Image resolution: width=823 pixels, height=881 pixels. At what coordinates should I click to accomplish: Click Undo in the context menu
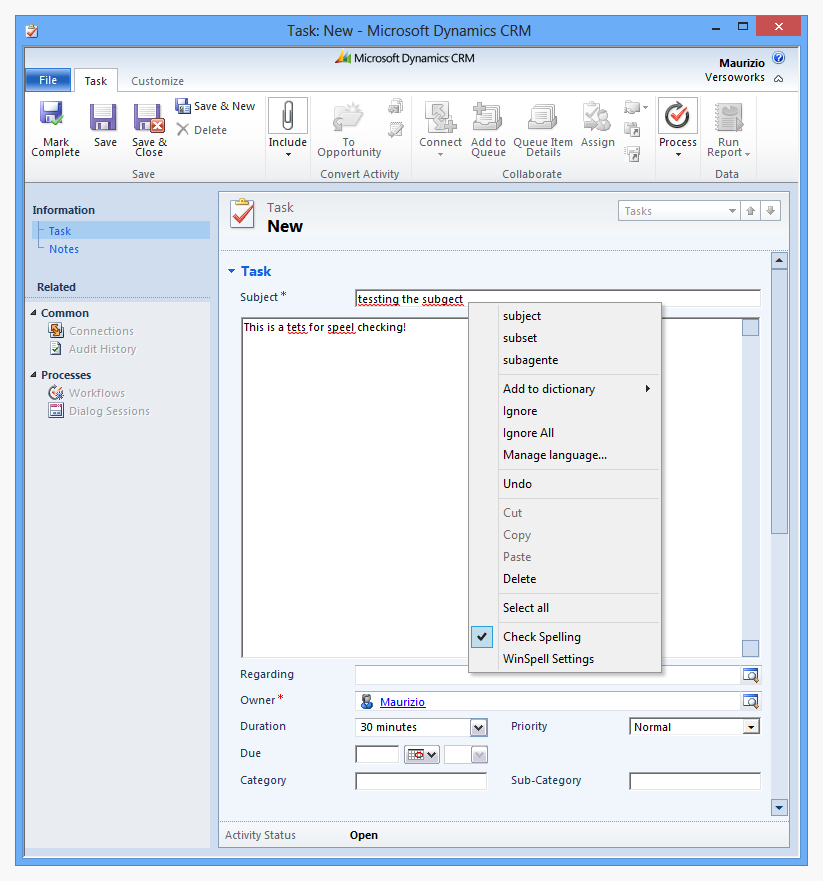pyautogui.click(x=564, y=484)
